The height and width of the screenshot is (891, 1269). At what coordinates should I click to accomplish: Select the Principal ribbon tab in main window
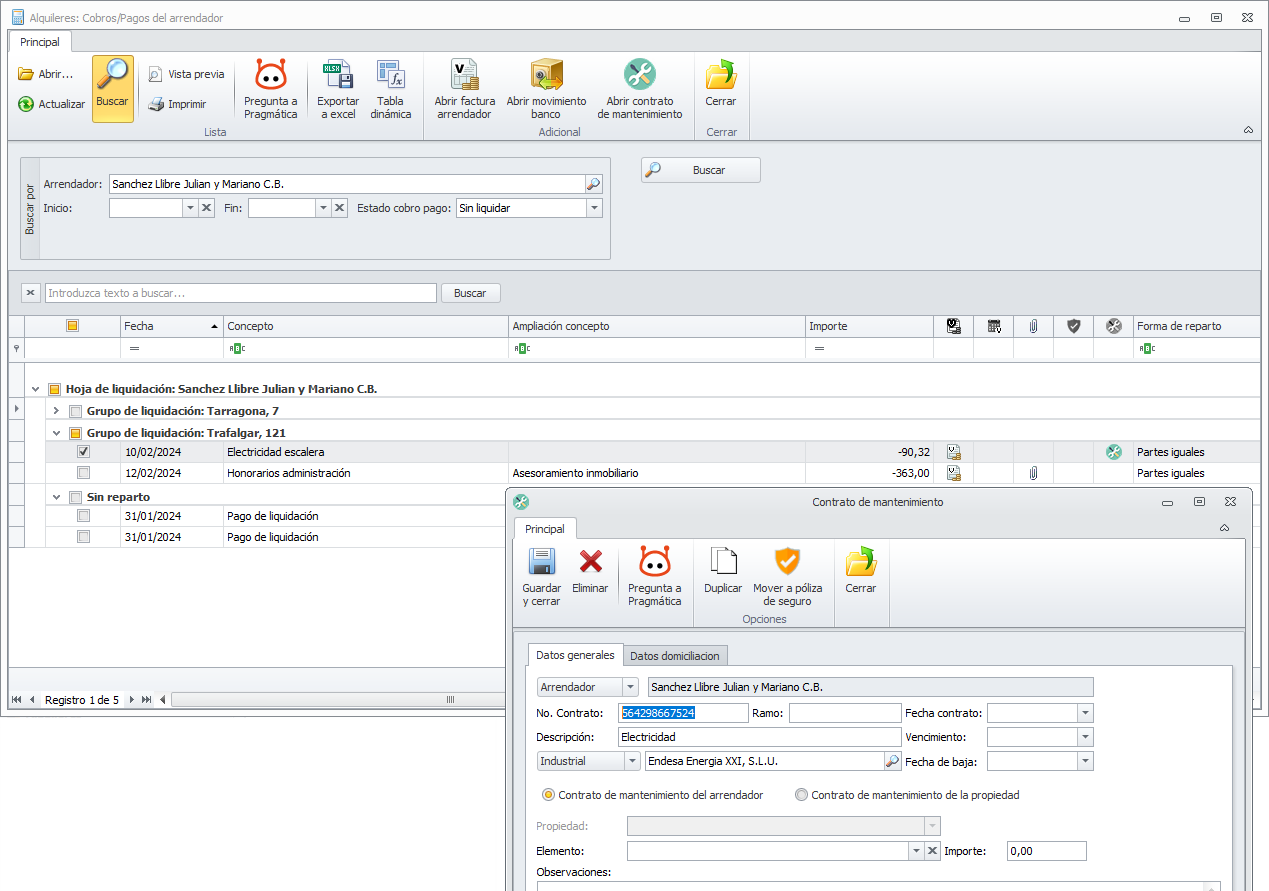(40, 42)
